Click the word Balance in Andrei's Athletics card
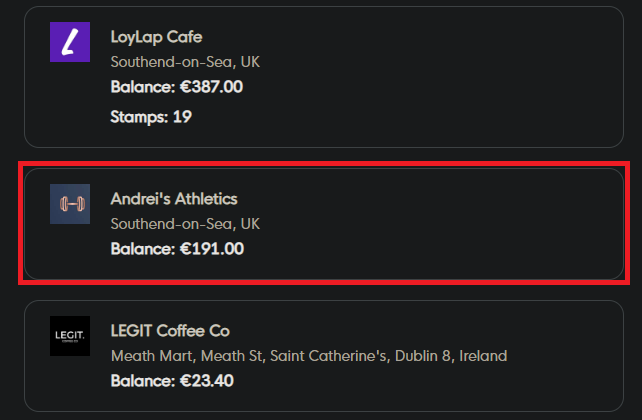Viewport: 642px width, 420px height. [142, 248]
